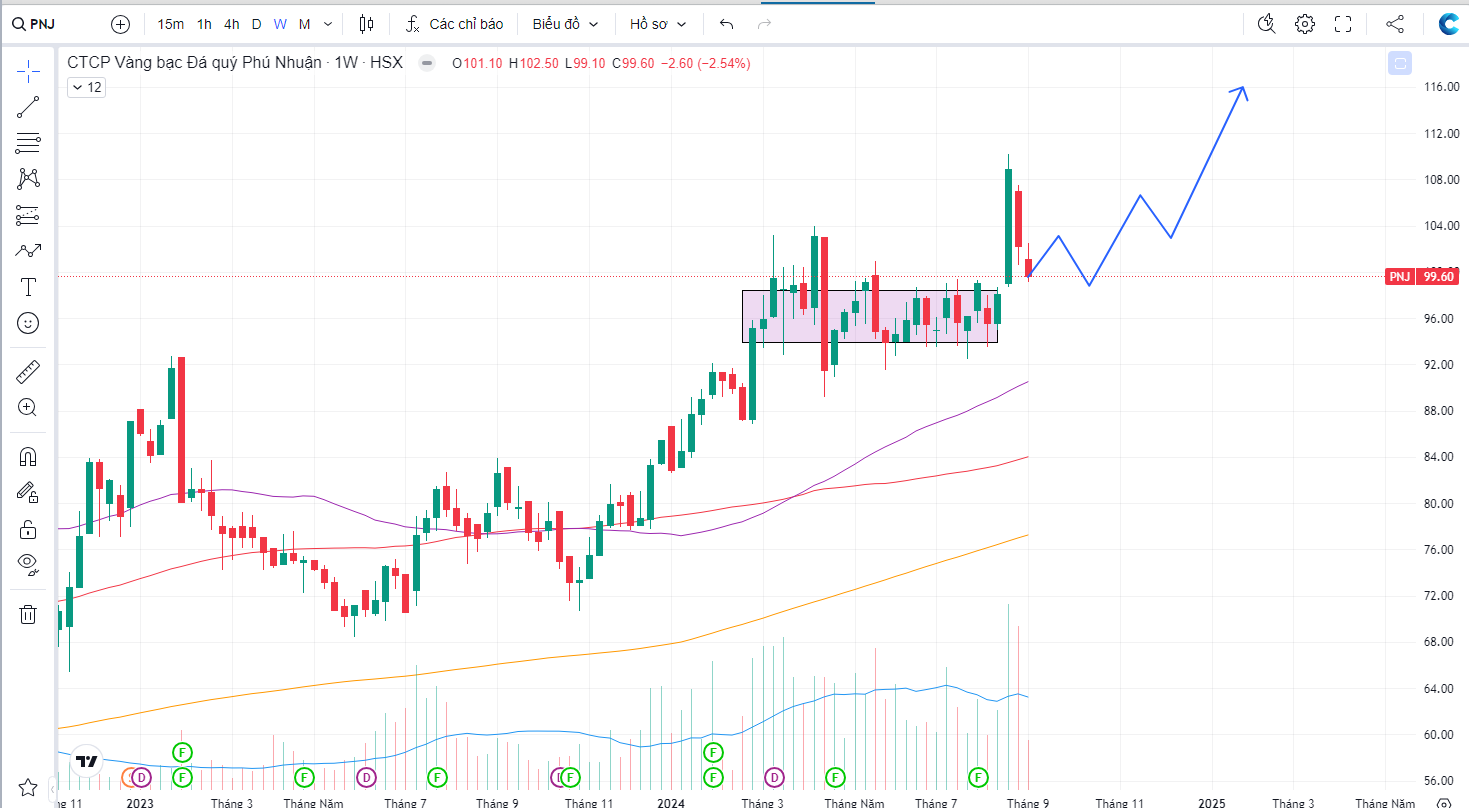The image size is (1469, 808).
Task: Select the Text annotation tool
Action: (28, 287)
